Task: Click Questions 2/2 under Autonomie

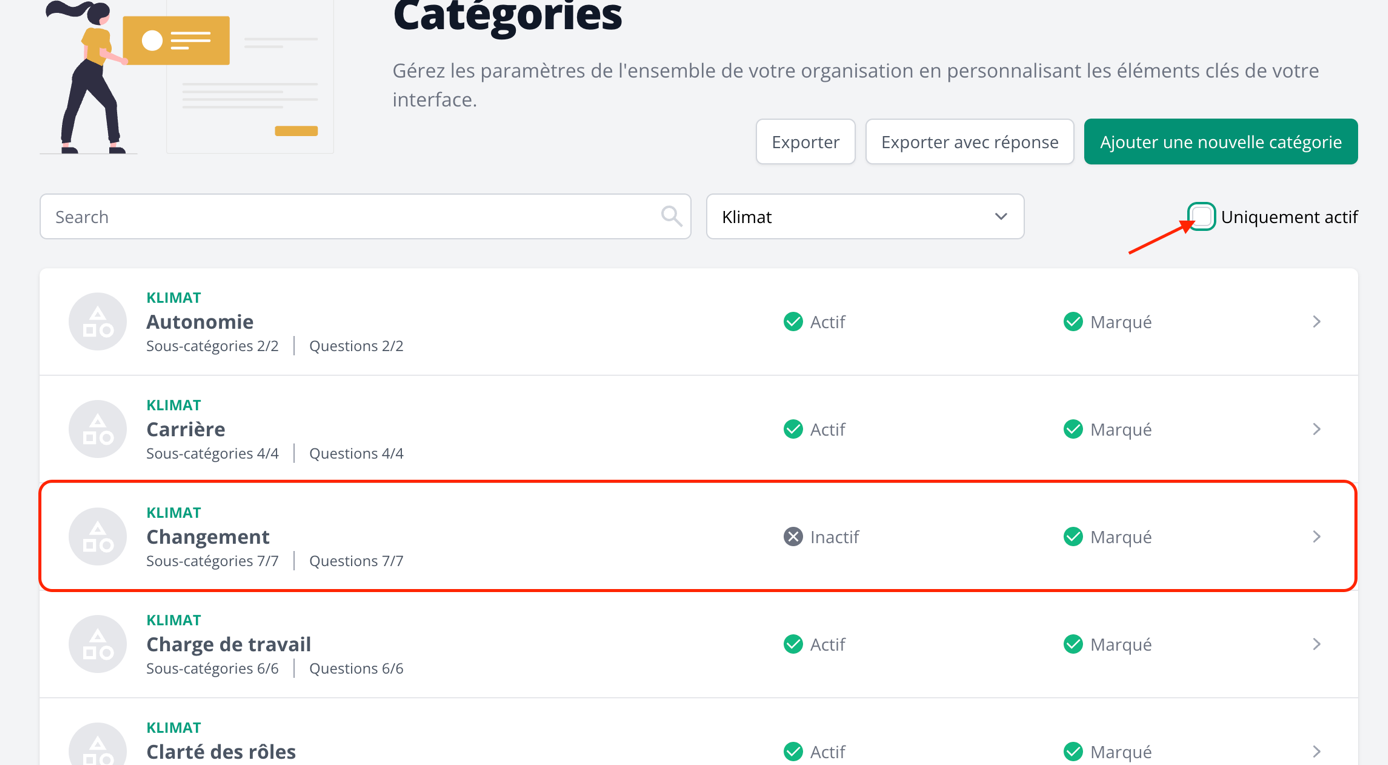Action: (x=356, y=346)
